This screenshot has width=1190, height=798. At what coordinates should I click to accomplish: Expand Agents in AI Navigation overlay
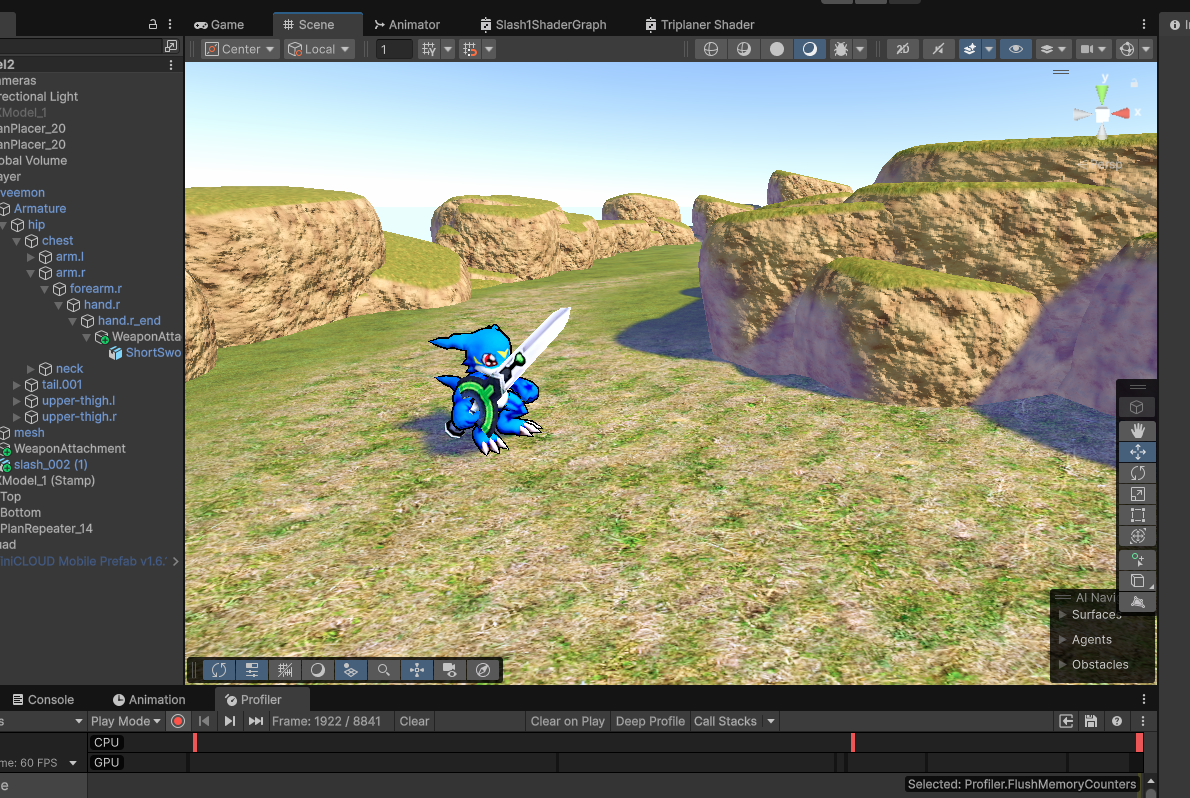pos(1062,639)
